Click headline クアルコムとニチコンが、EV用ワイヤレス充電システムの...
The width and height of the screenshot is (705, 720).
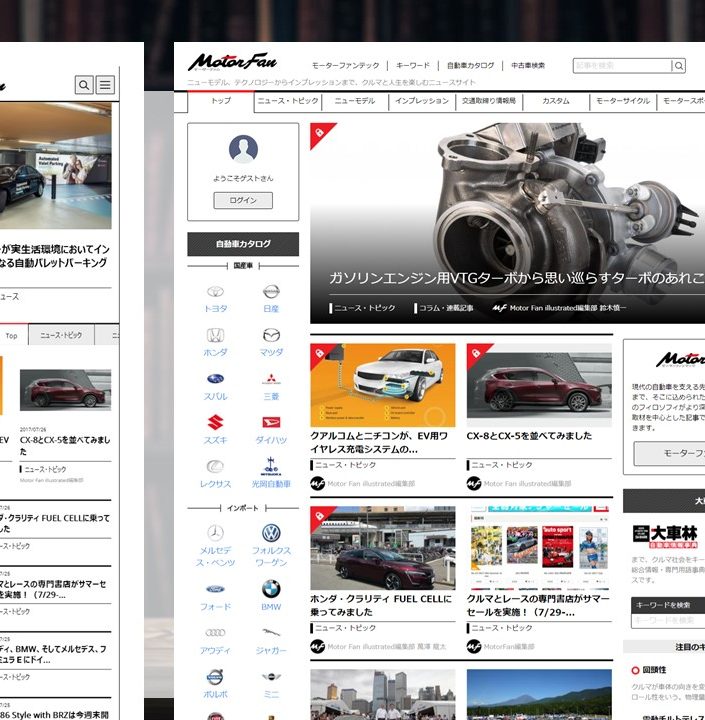click(x=379, y=442)
